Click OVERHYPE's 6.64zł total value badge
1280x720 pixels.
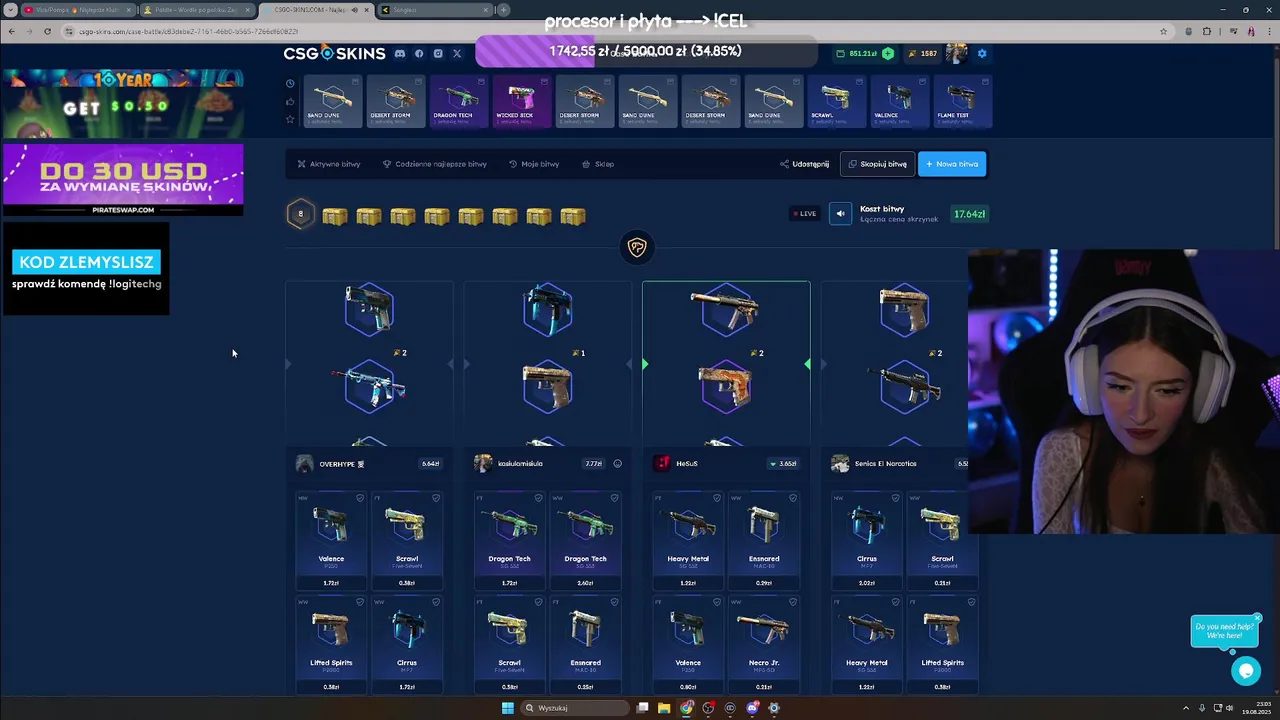429,463
